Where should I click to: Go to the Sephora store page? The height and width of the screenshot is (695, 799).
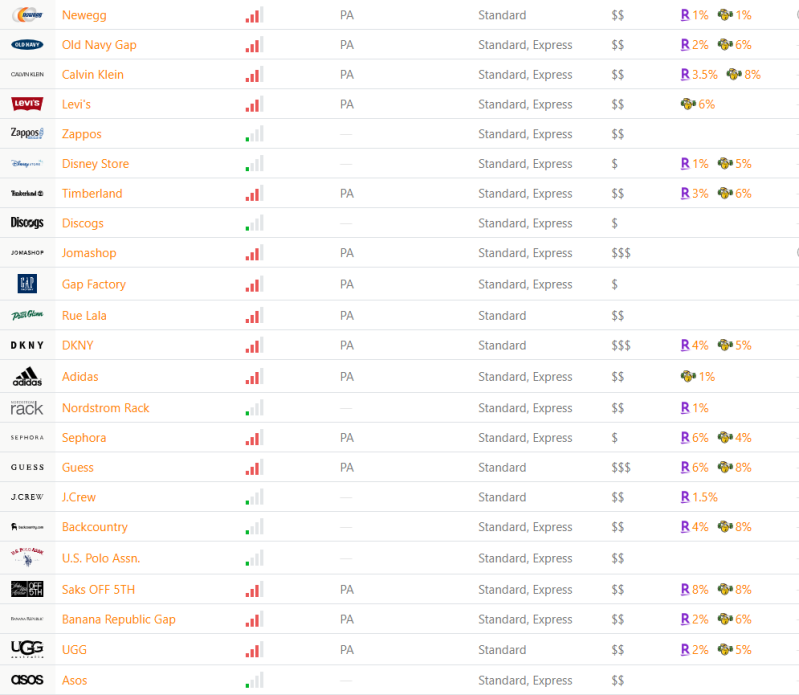(x=84, y=438)
